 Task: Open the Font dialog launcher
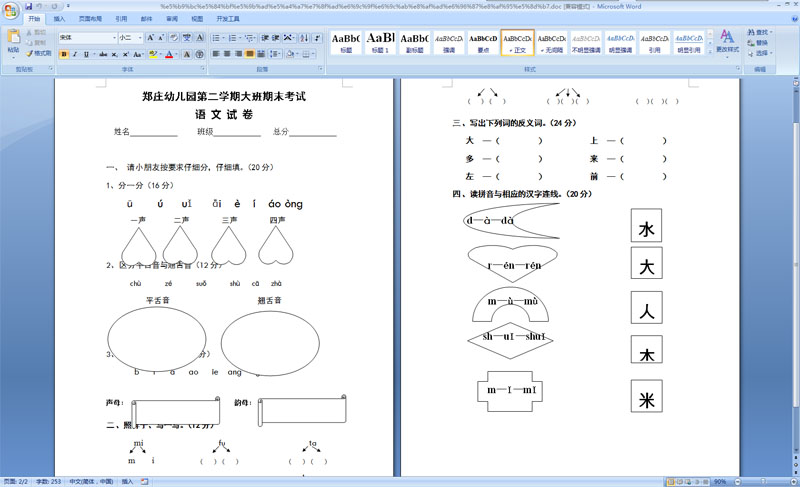point(203,68)
